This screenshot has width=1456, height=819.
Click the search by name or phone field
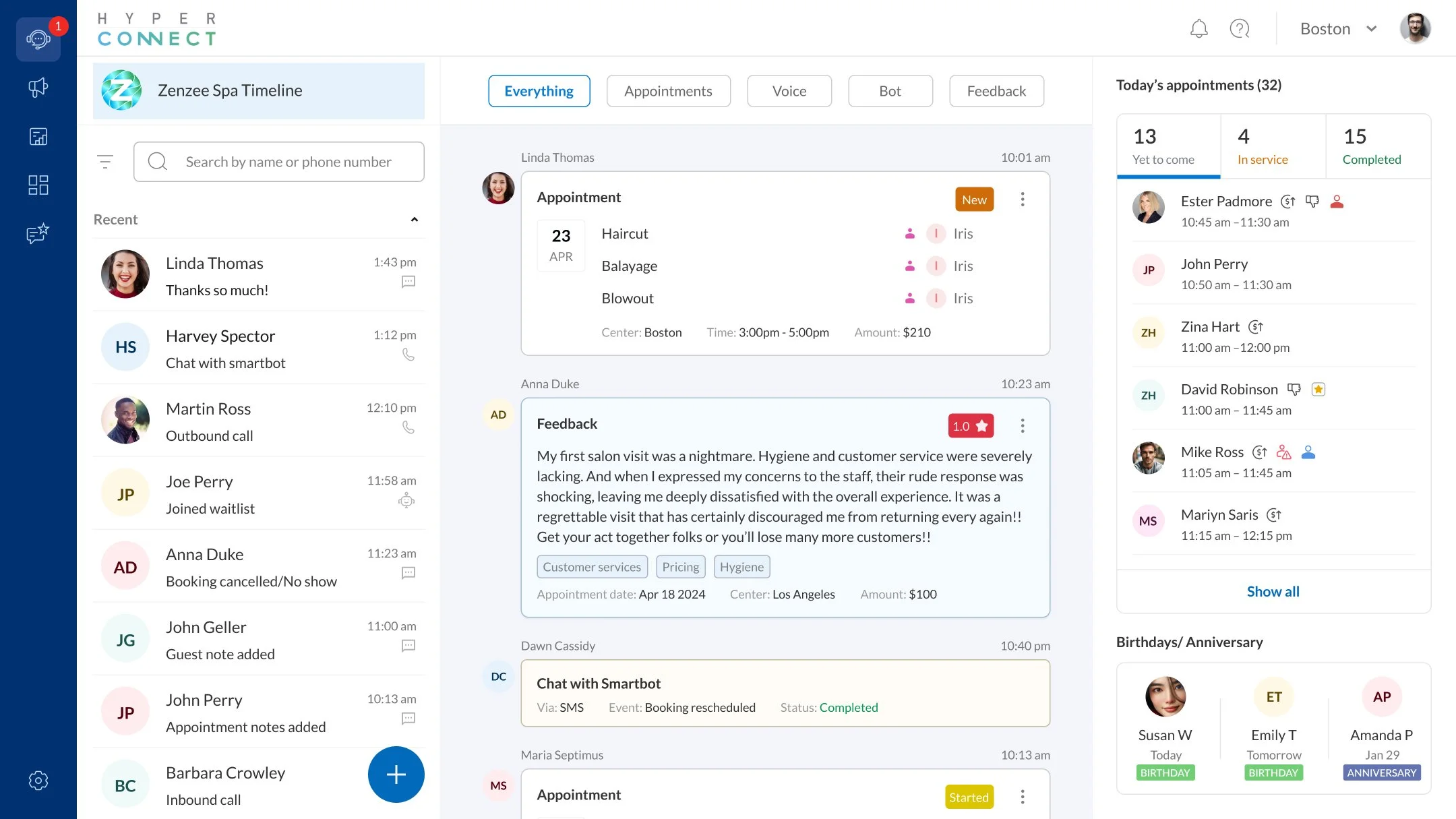tap(278, 161)
